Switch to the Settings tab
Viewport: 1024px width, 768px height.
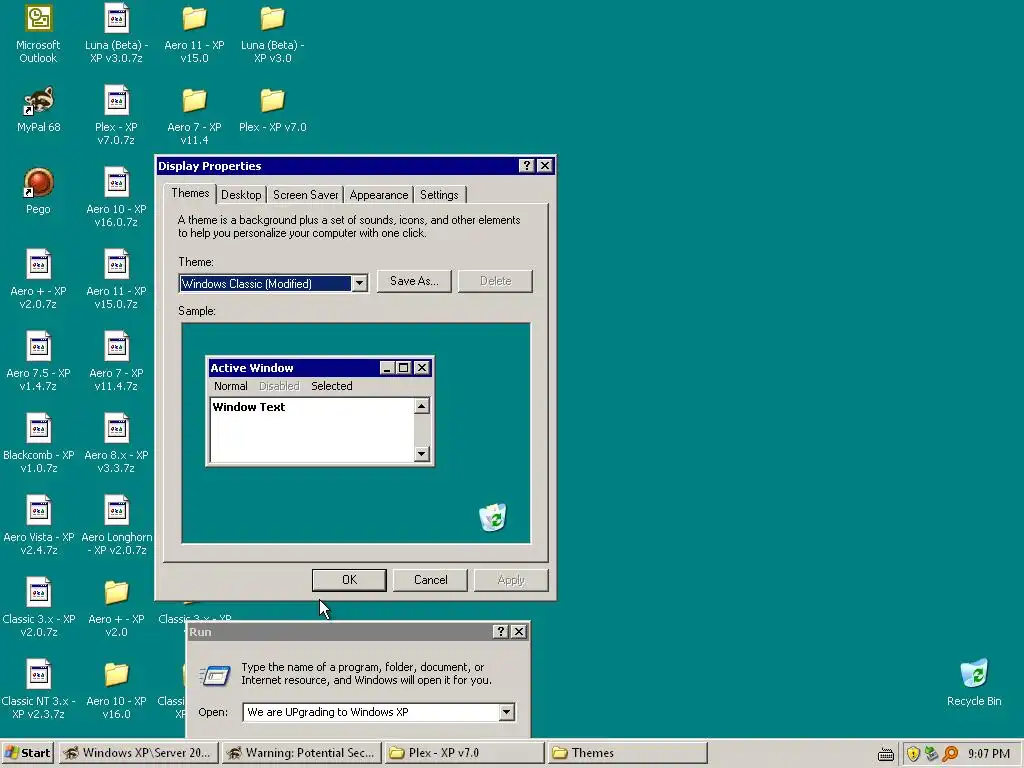click(440, 195)
